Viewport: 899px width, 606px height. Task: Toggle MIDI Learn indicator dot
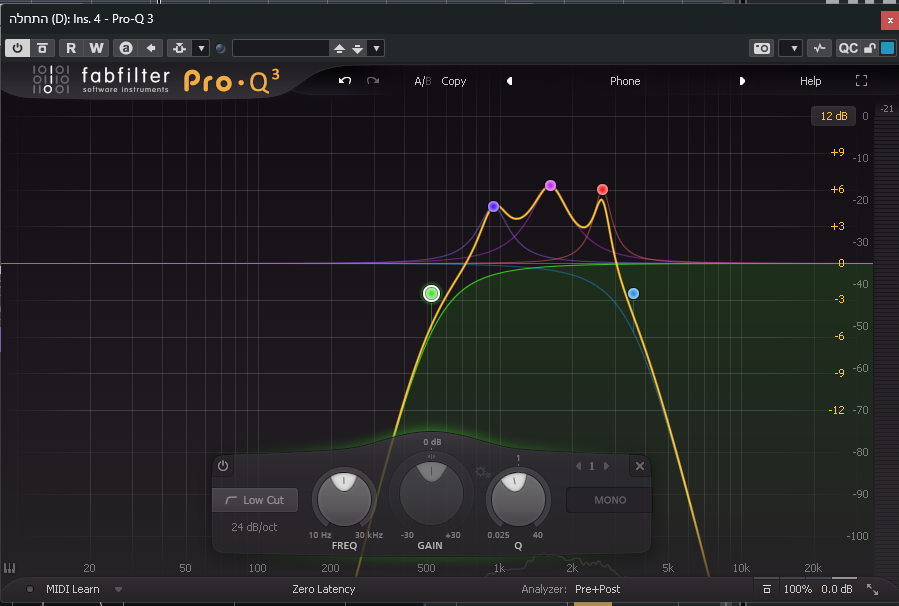(30, 589)
